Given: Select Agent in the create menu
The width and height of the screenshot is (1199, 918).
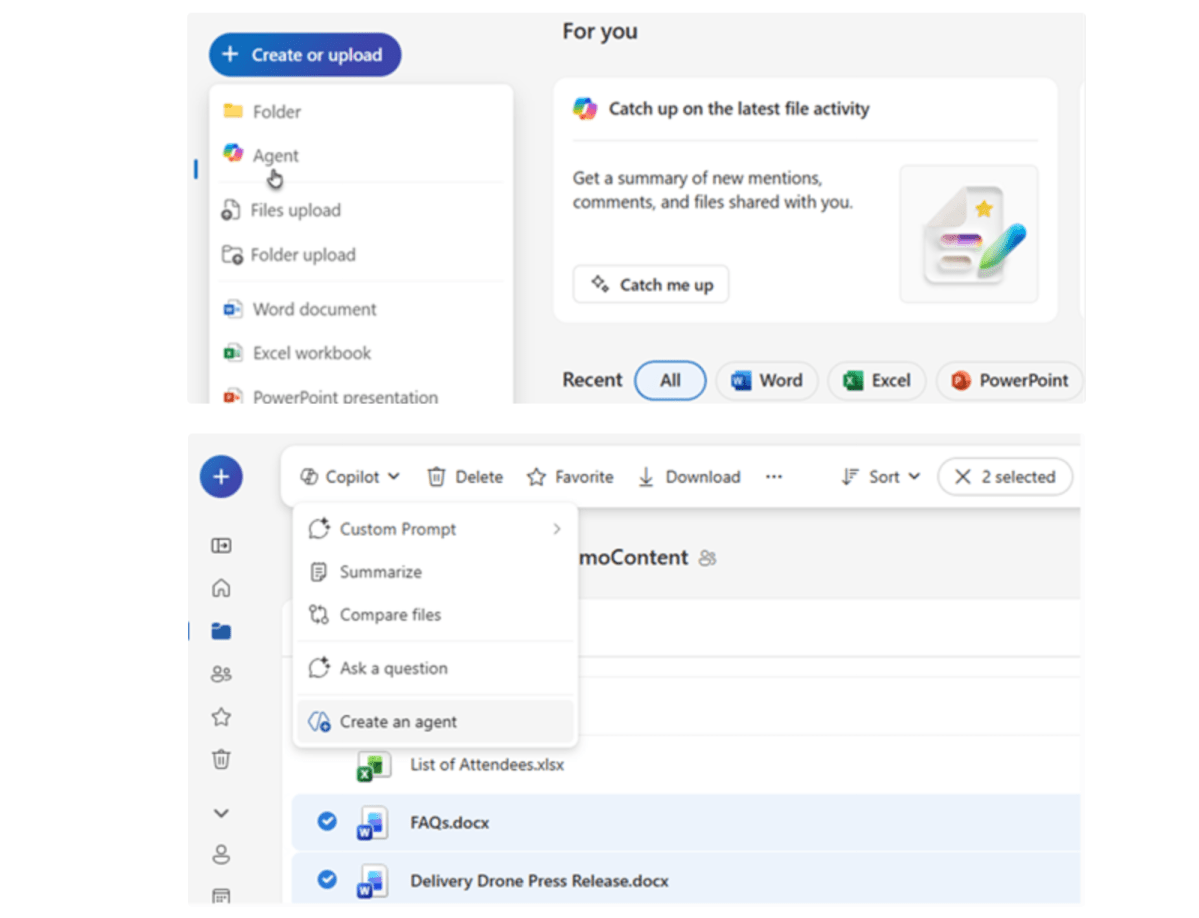Looking at the screenshot, I should click(275, 155).
